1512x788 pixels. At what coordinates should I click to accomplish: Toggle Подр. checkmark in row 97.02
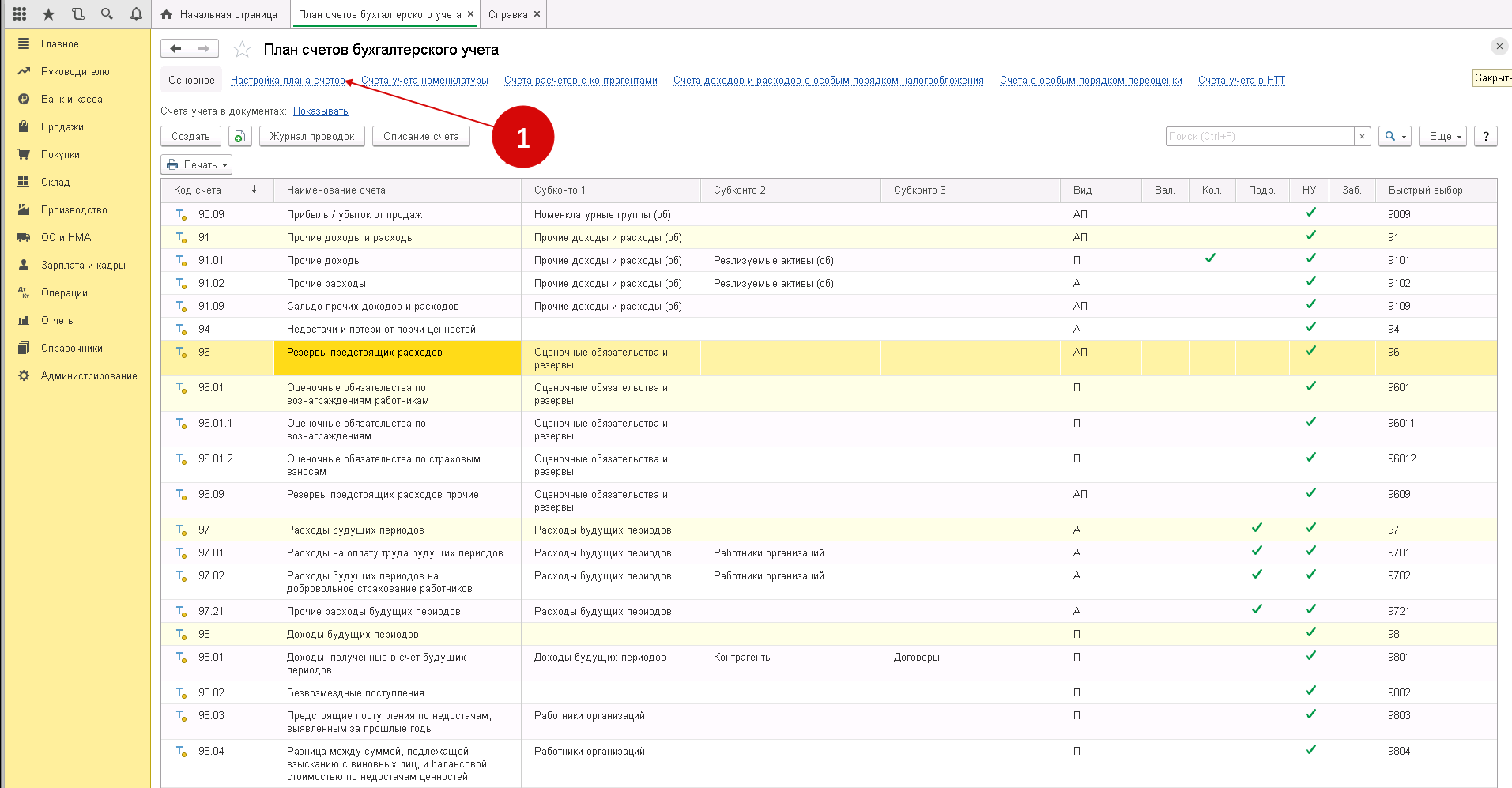point(1257,574)
